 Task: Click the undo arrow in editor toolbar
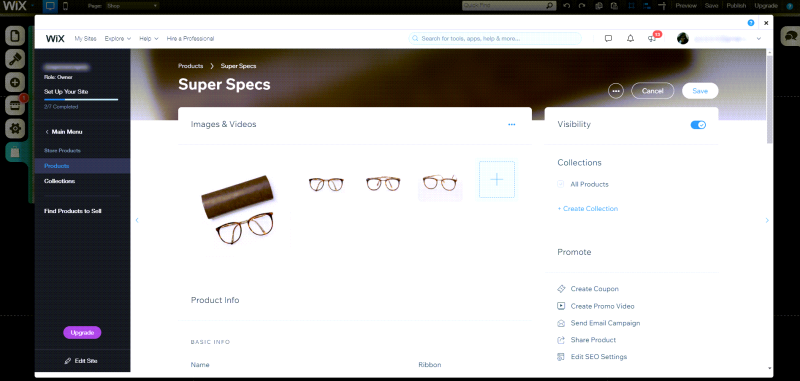(566, 6)
